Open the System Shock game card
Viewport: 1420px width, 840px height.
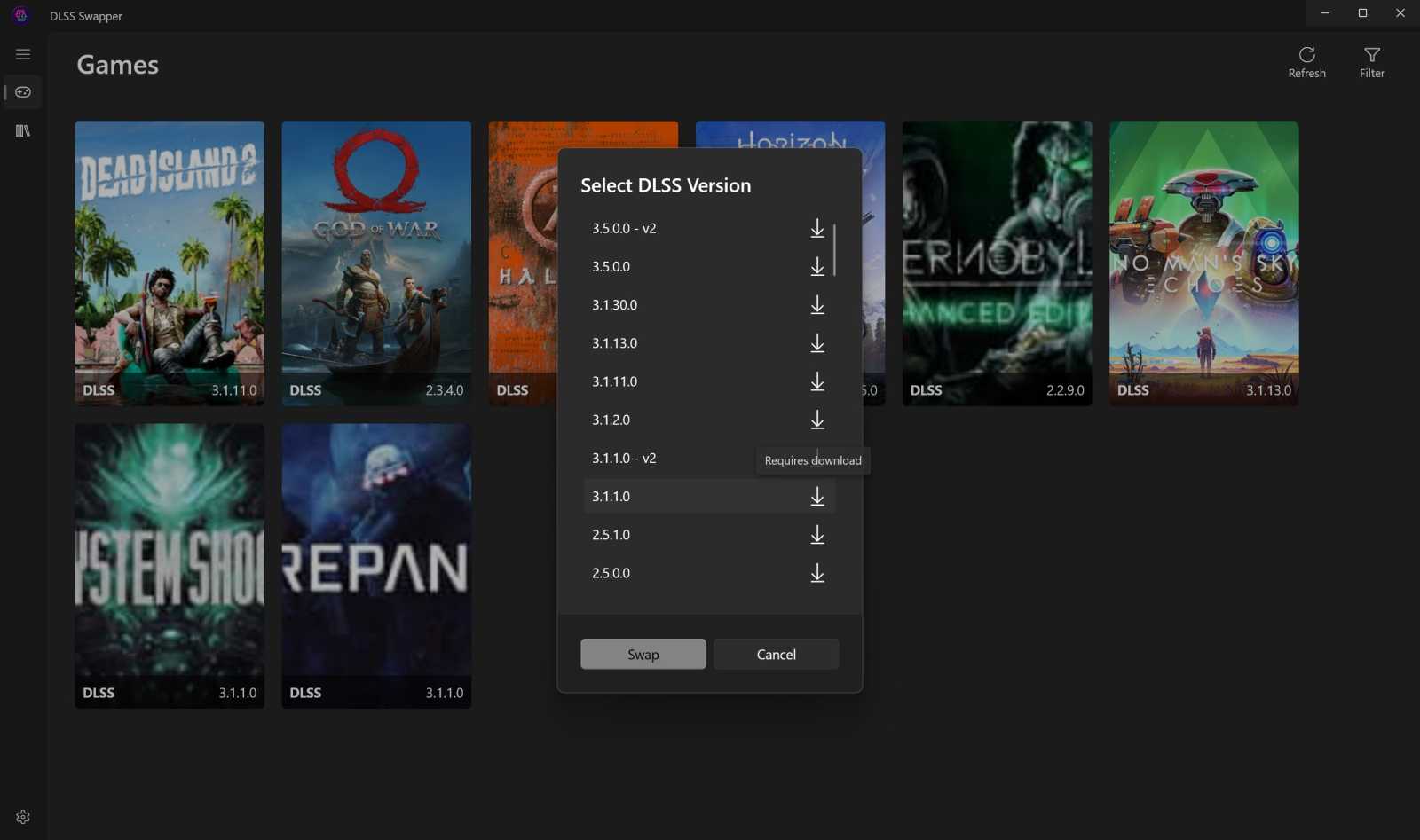tap(170, 566)
